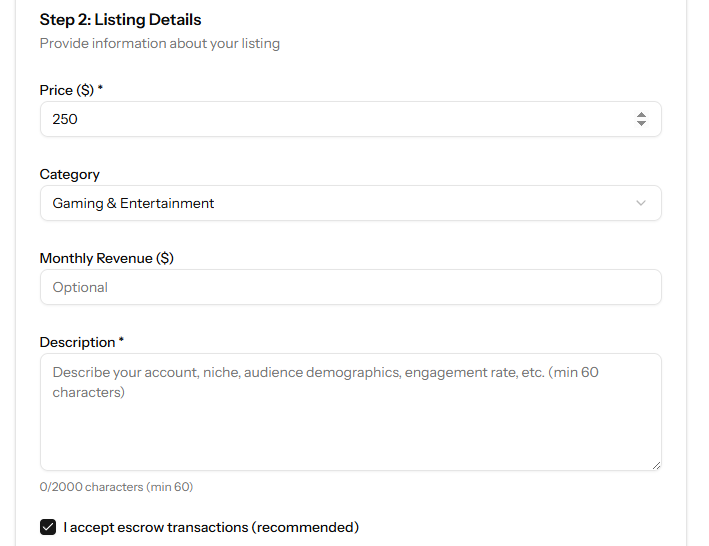Click the required asterisk beside Price

[100, 87]
